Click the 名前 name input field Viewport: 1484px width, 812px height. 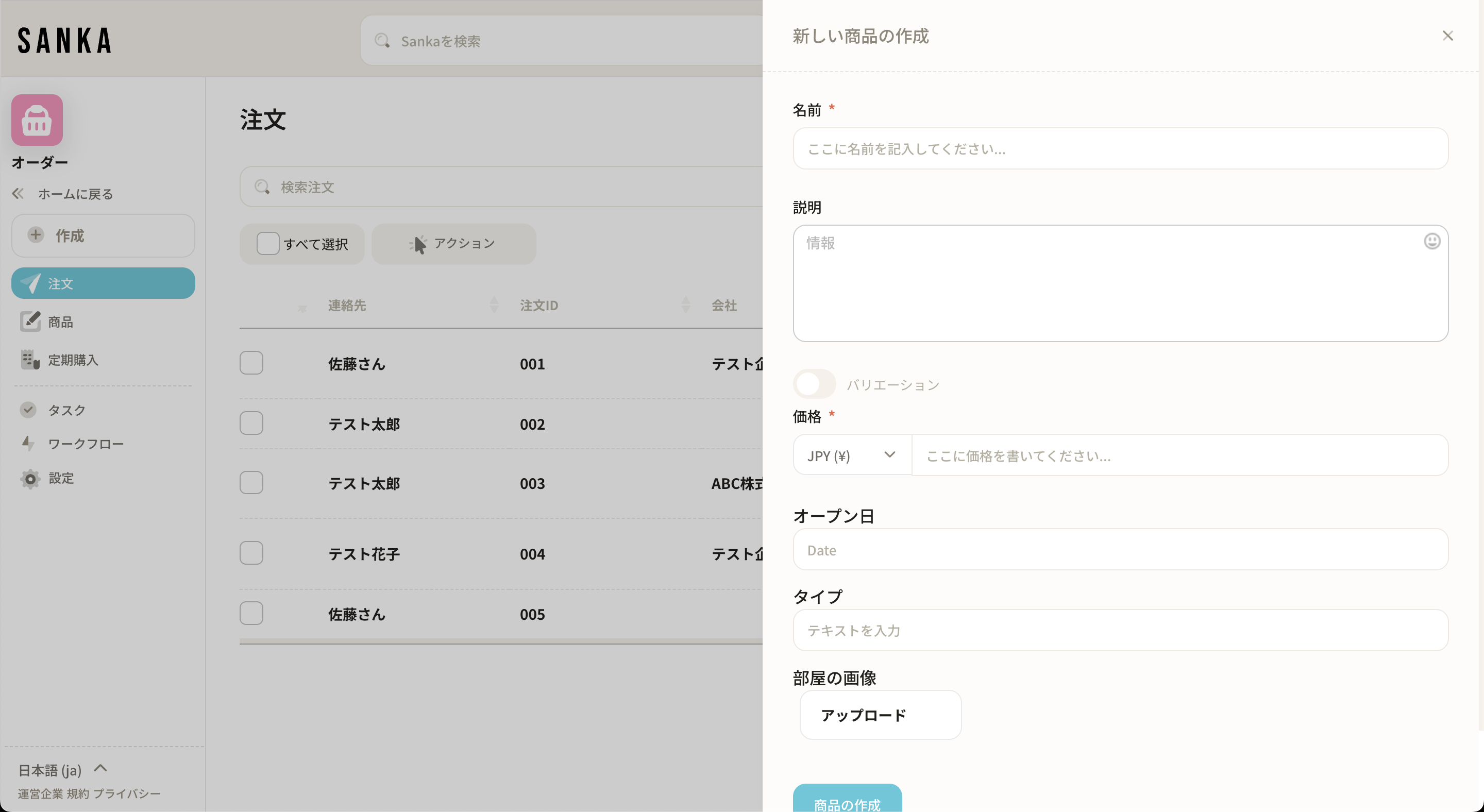1120,148
